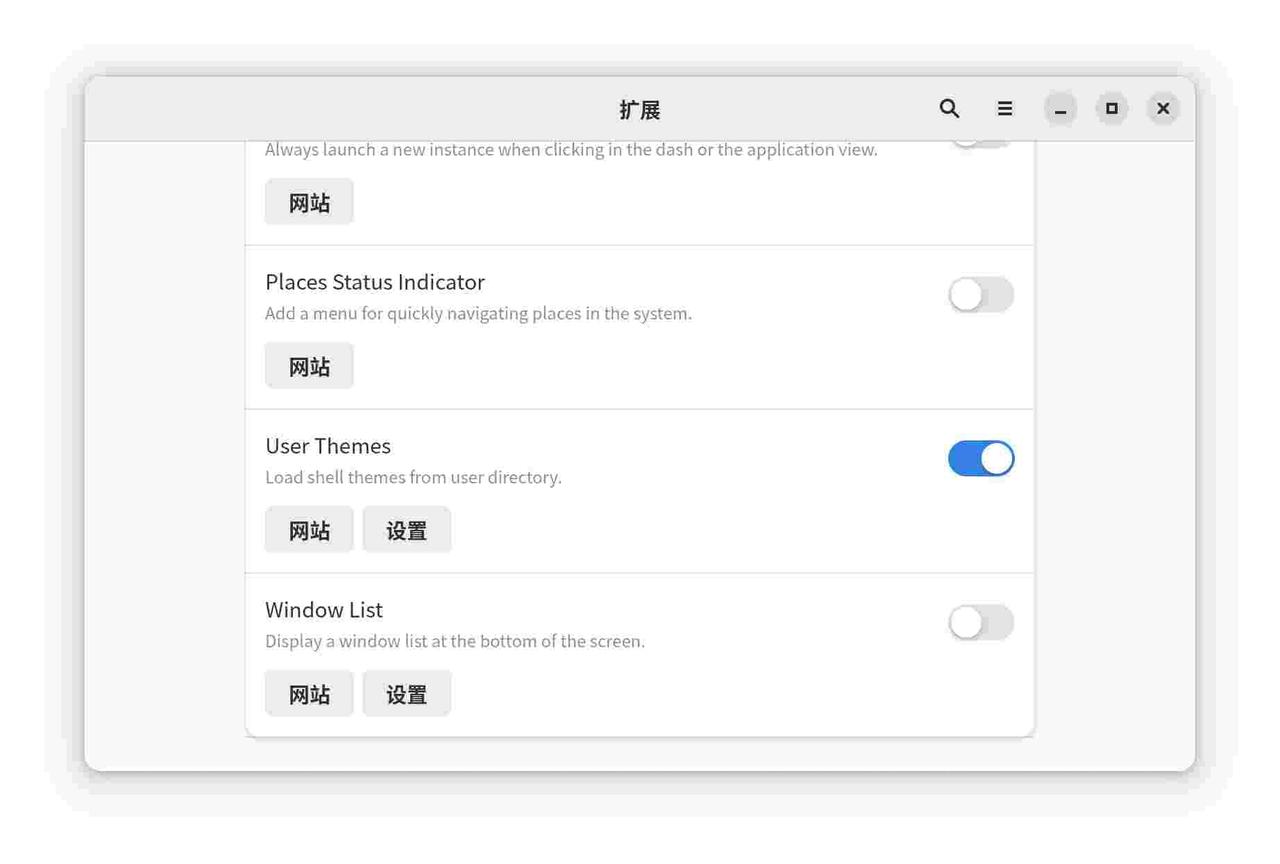Click the User Themes extension name
This screenshot has height=864, width=1280.
click(327, 446)
